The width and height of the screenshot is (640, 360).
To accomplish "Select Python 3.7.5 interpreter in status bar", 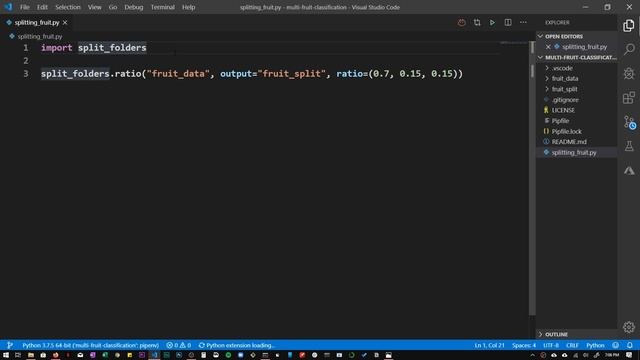I will pos(90,345).
